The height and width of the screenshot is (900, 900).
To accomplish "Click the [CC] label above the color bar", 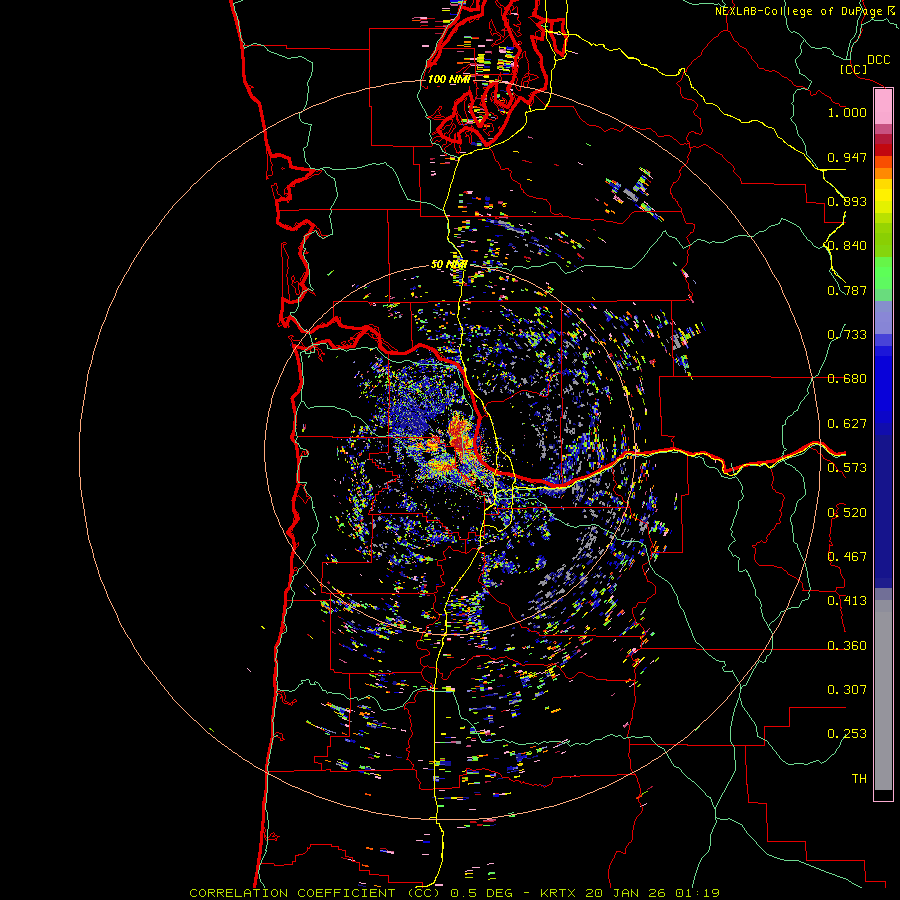I will (853, 69).
